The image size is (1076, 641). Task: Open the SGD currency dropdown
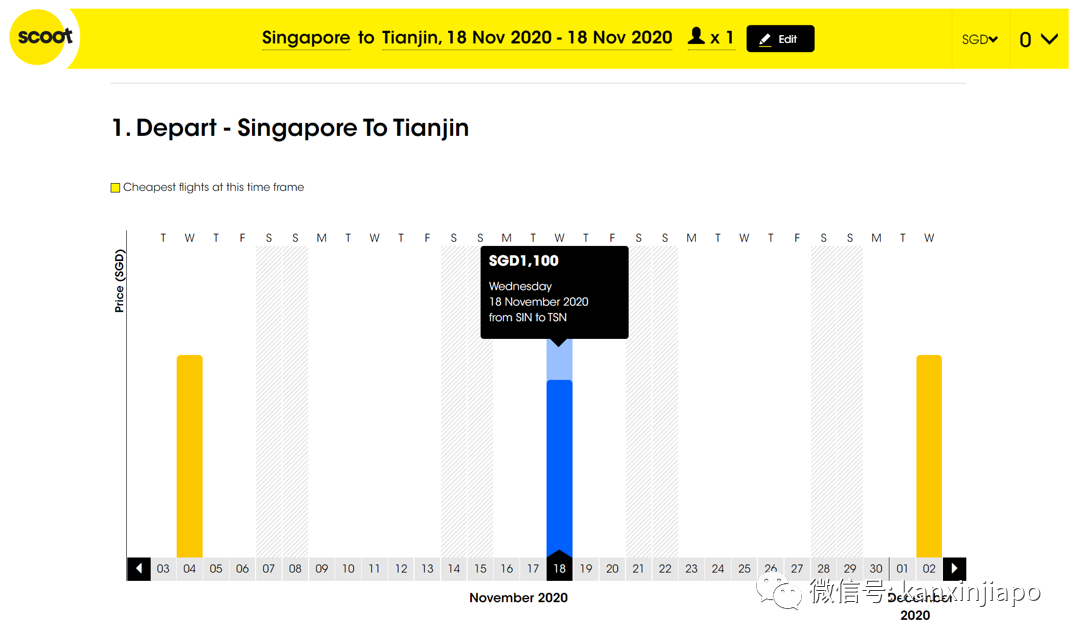pyautogui.click(x=979, y=40)
